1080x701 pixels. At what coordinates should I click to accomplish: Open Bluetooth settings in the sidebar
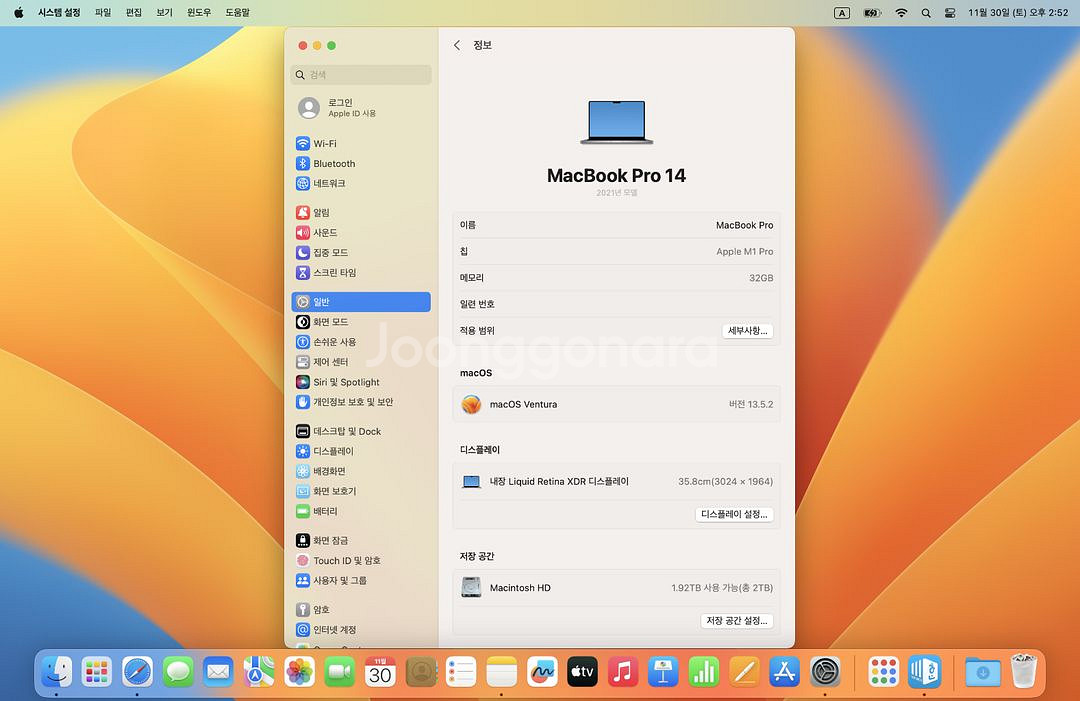tap(361, 163)
